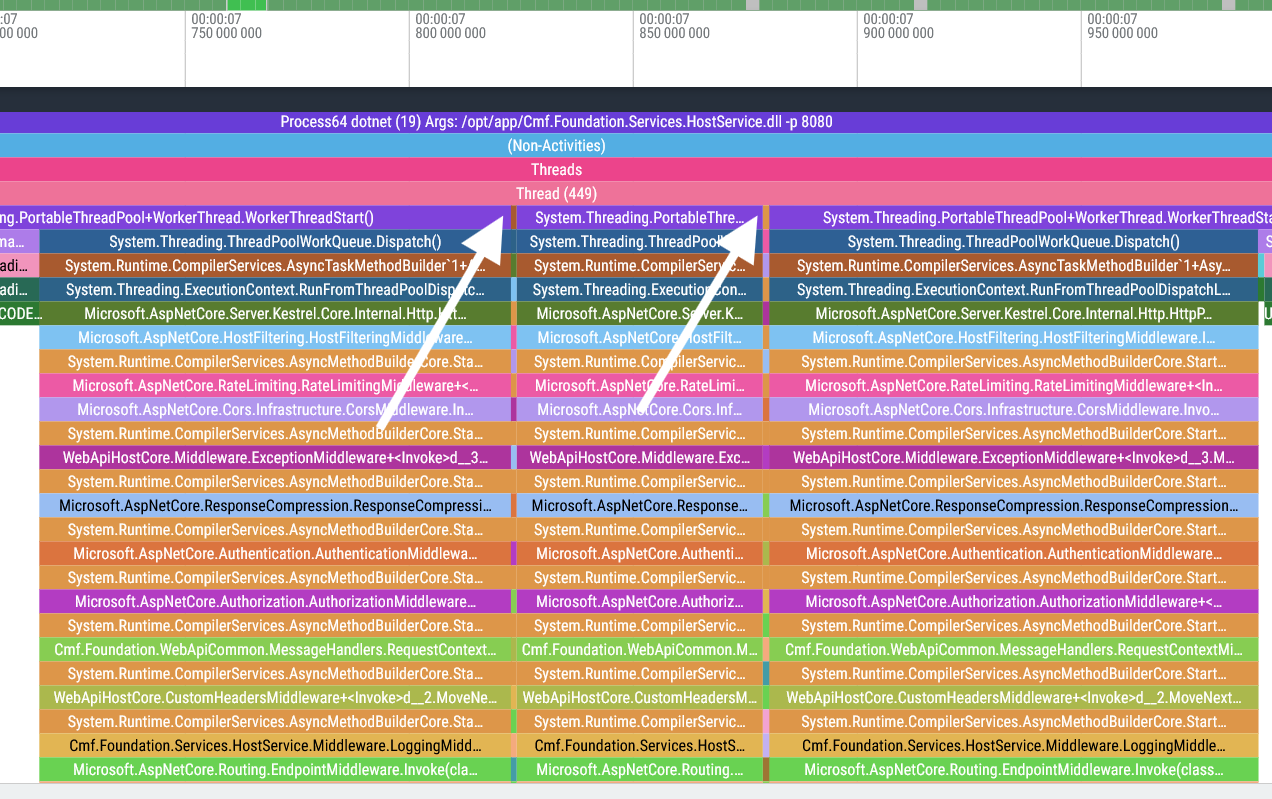Select rightmost EndpointMiddleware.Invoke slice
1272x799 pixels.
point(1013,770)
